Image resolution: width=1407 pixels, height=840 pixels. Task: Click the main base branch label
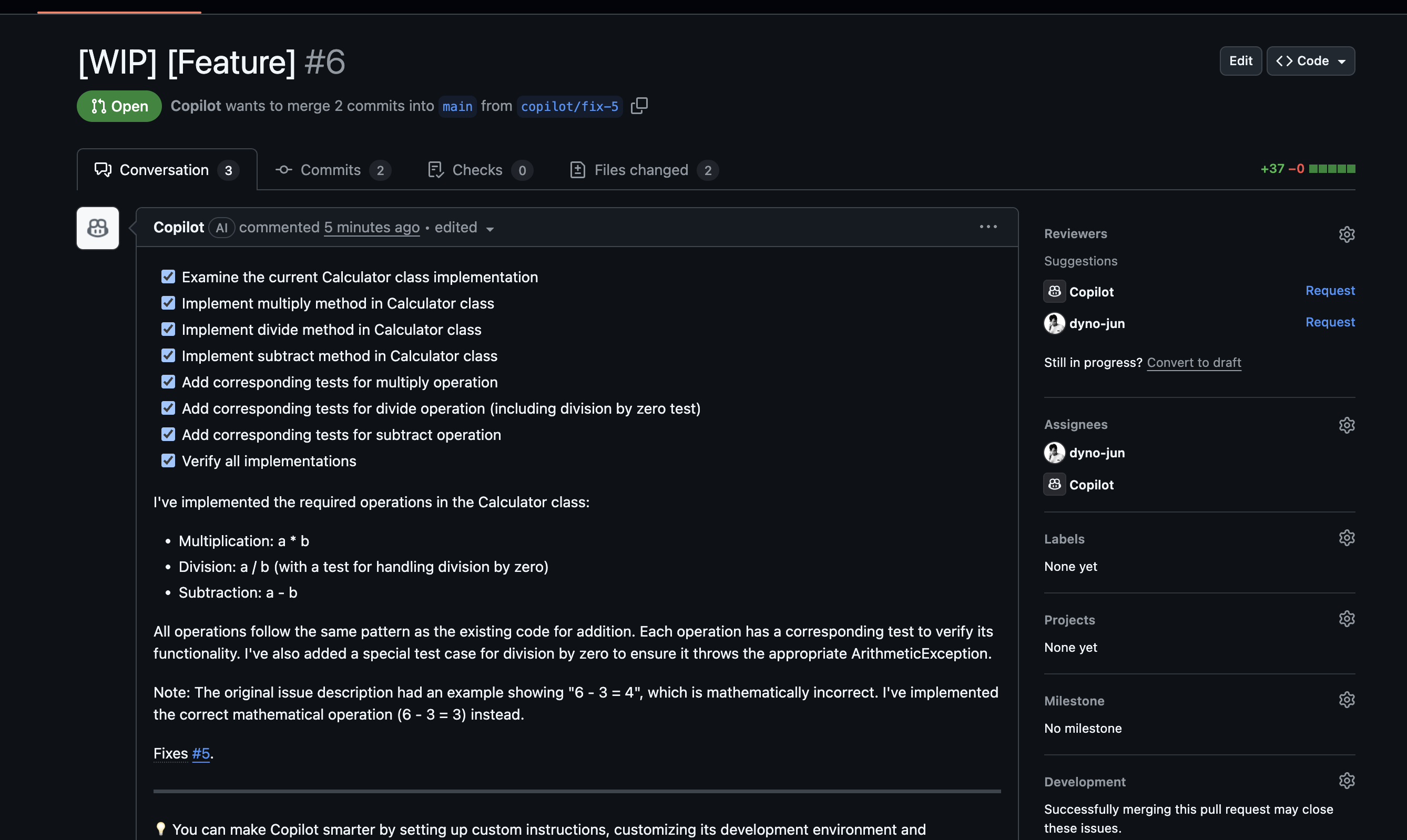(457, 106)
